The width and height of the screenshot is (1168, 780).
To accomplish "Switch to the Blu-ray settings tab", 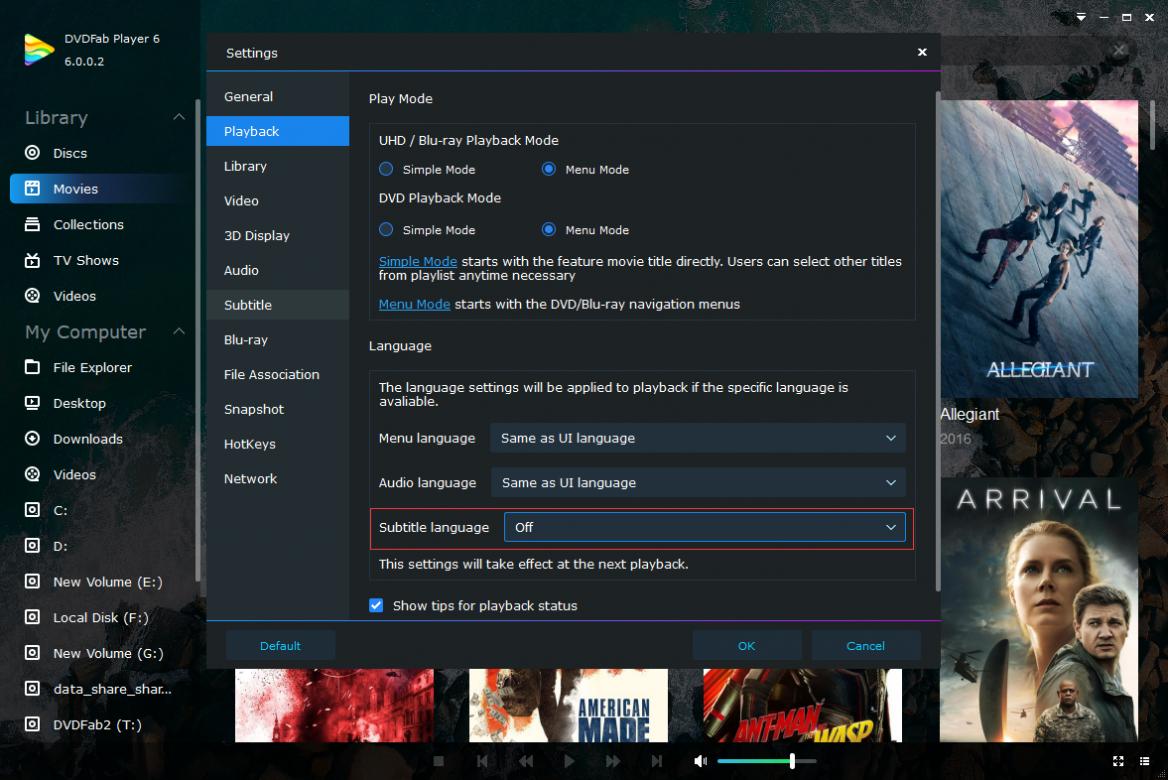I will pos(278,340).
